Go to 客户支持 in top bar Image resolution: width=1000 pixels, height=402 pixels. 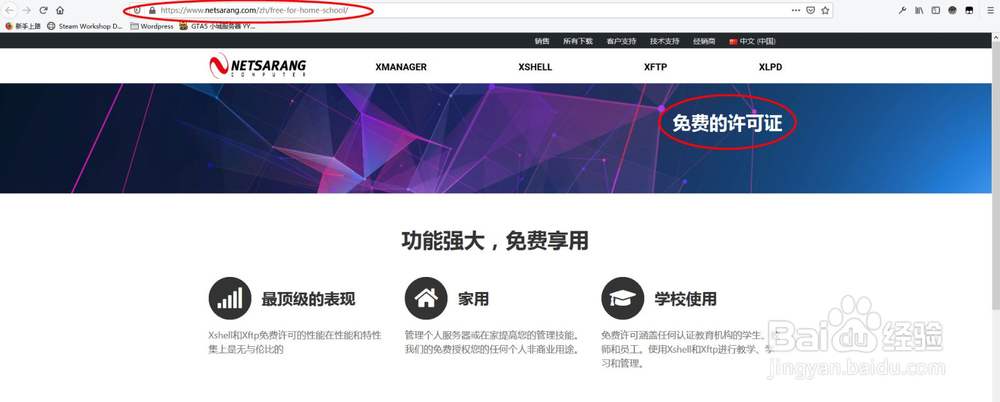pyautogui.click(x=621, y=41)
